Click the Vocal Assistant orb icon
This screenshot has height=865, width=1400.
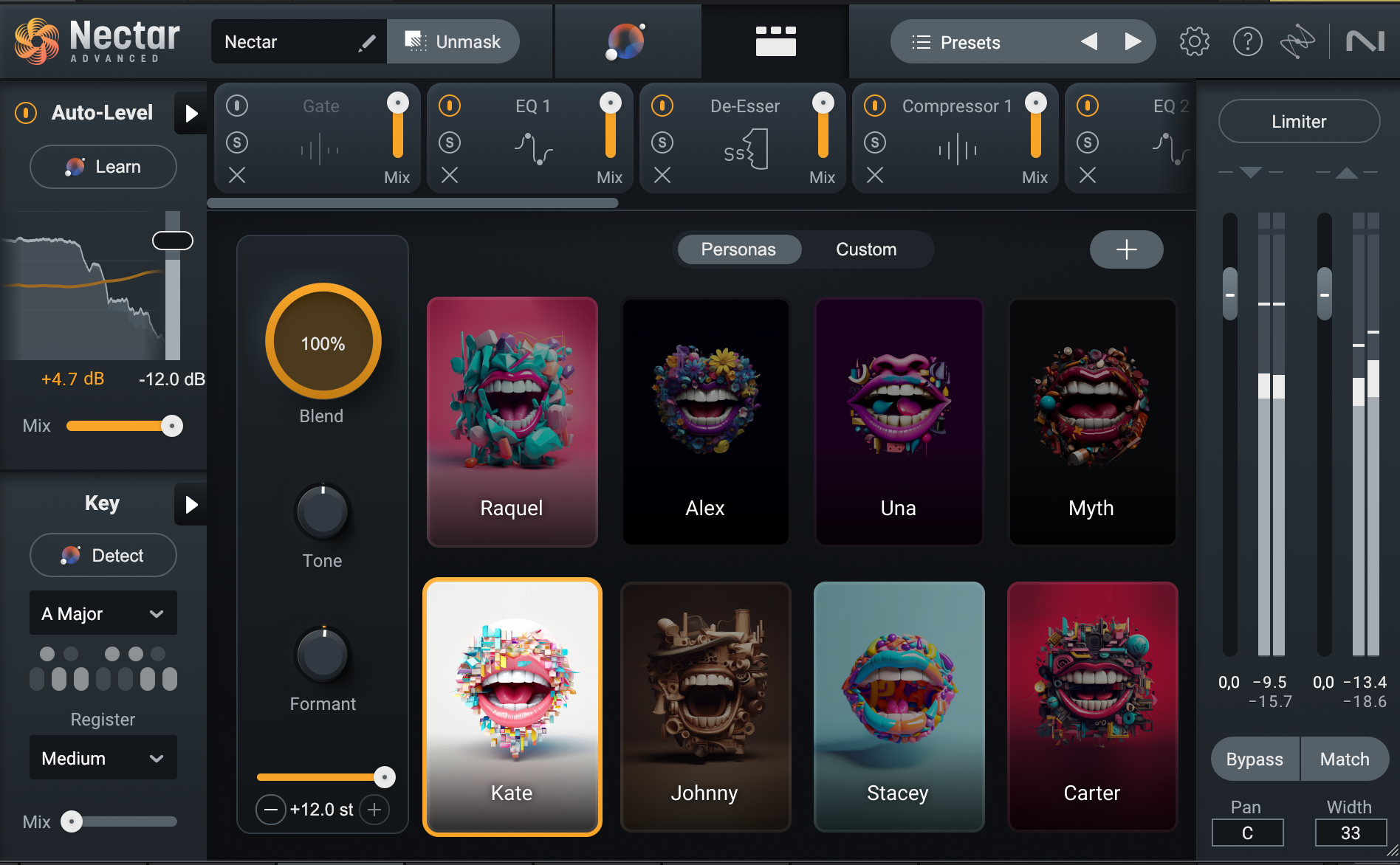[x=625, y=41]
